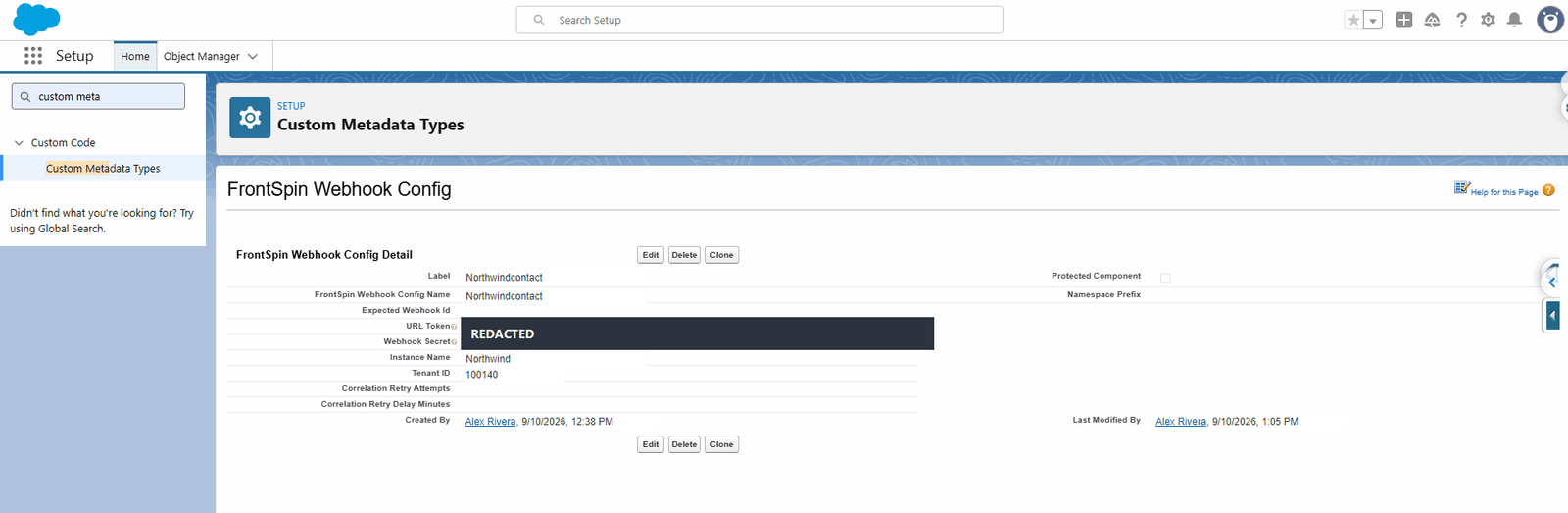This screenshot has height=513, width=1568.
Task: Toggle the Protected Component checkbox
Action: click(x=1165, y=279)
